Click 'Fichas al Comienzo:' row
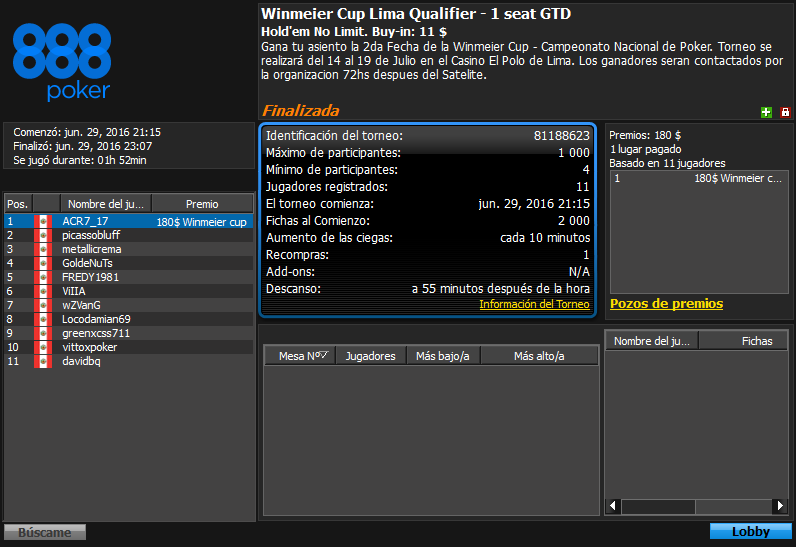This screenshot has height=547, width=796. [427, 221]
